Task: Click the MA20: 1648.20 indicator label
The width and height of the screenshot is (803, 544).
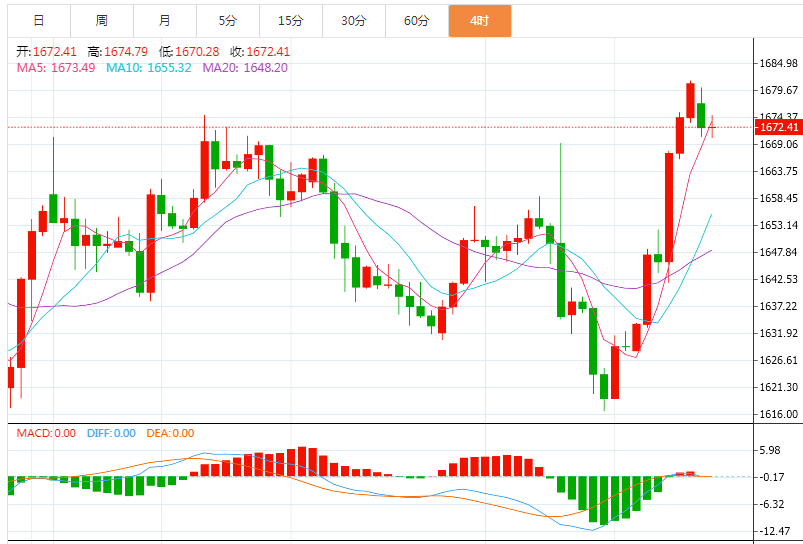Action: pos(245,68)
